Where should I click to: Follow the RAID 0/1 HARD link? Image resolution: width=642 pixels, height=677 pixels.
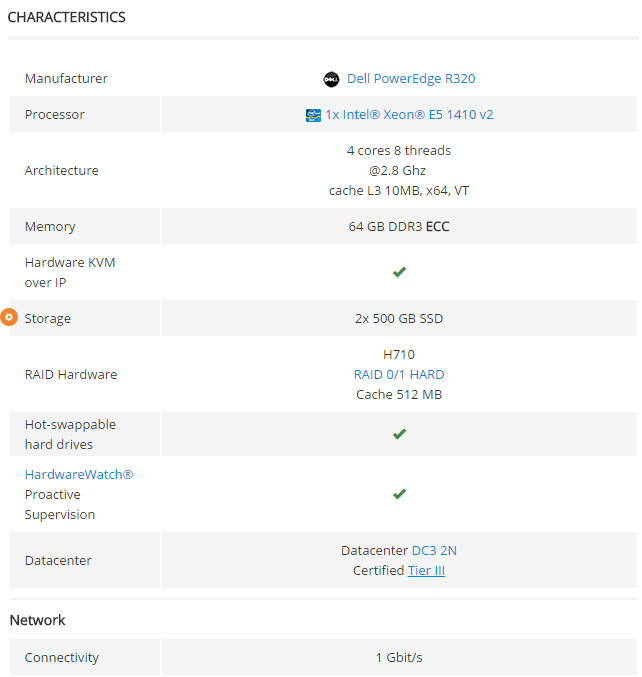pos(399,375)
